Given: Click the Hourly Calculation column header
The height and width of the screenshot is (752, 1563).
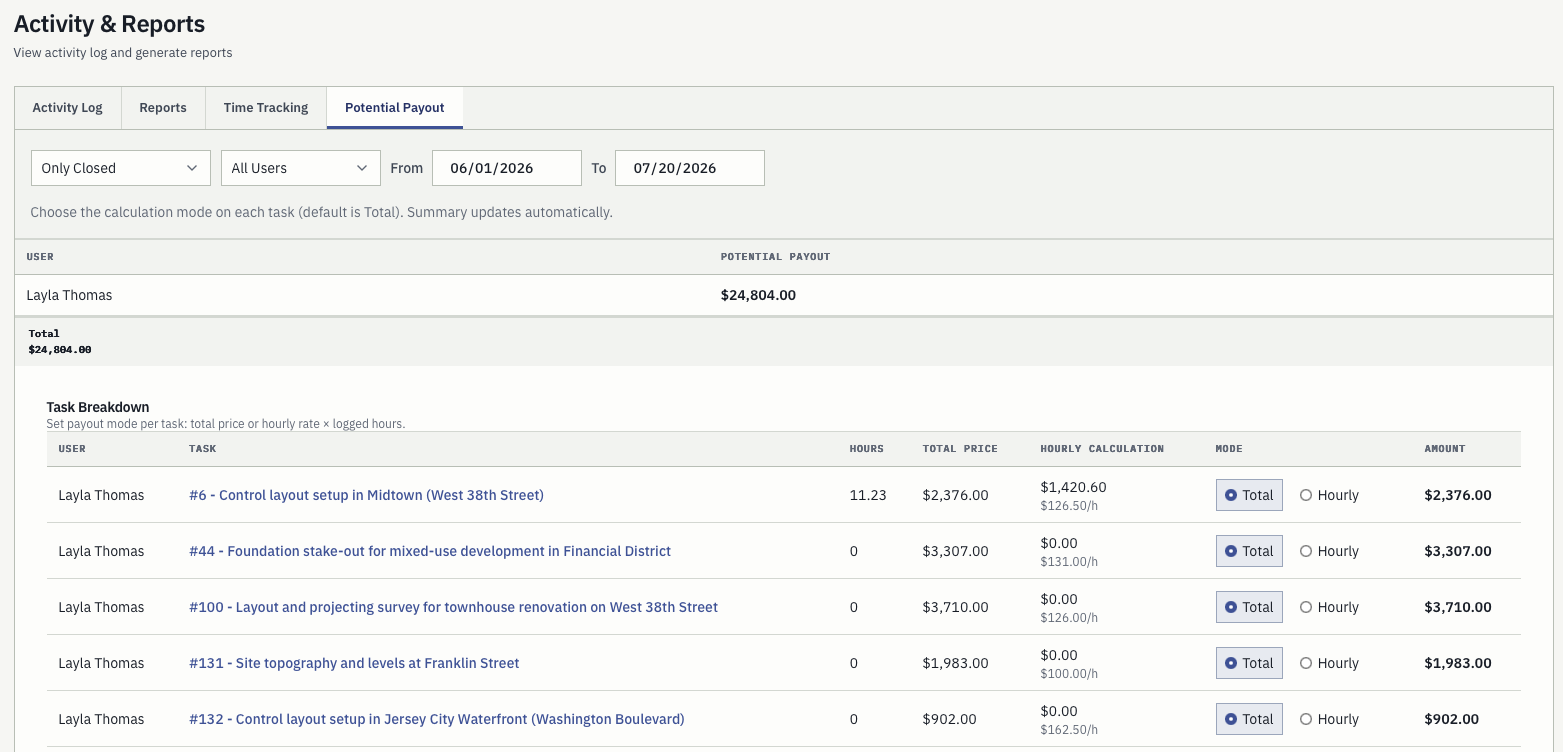Looking at the screenshot, I should click(1102, 449).
